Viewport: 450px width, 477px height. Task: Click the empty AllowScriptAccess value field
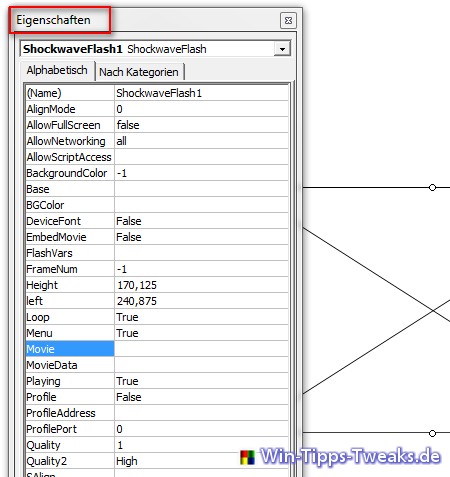point(201,157)
